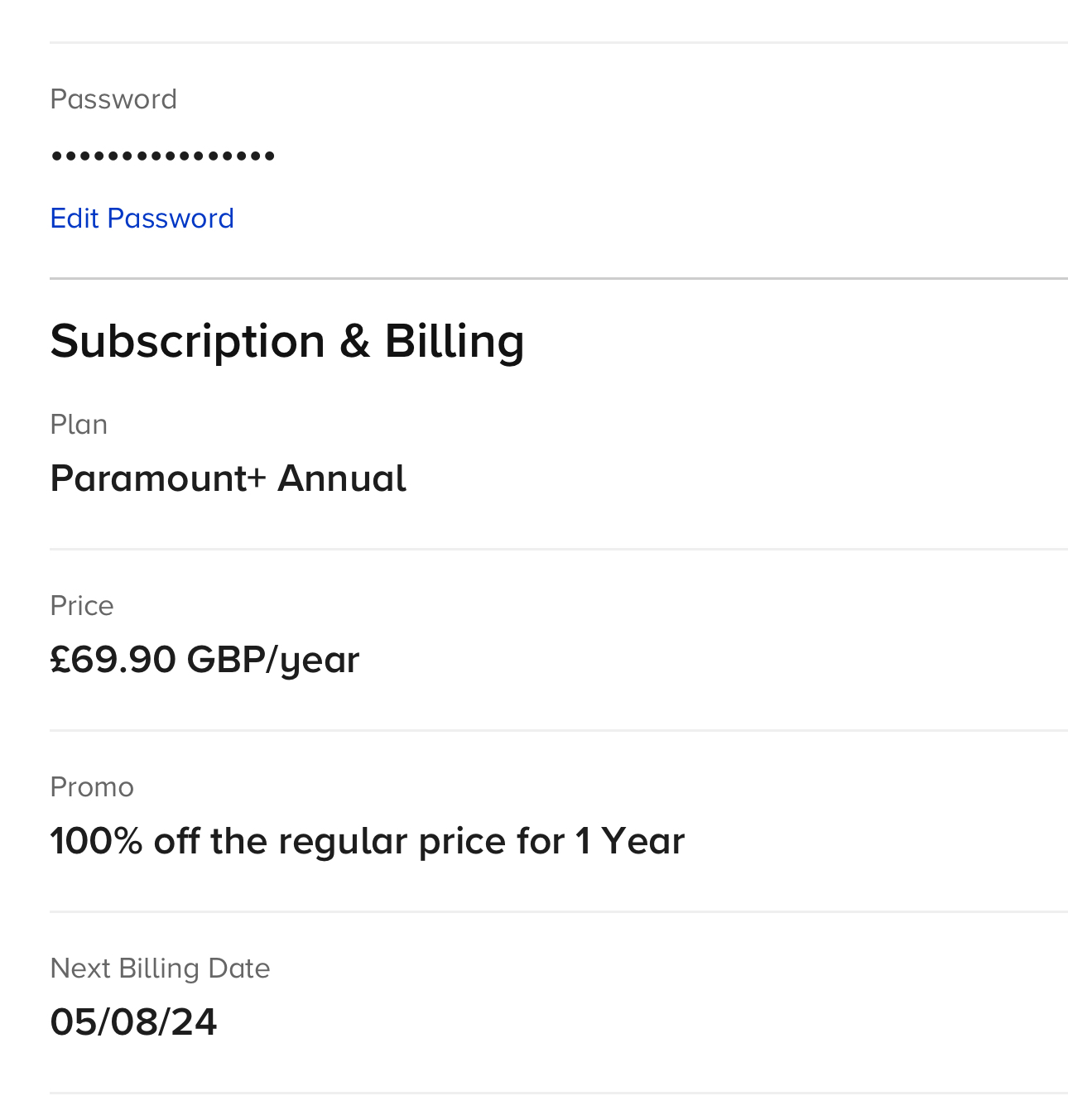Click the divider line below the promo
The width and height of the screenshot is (1068, 1120).
tap(558, 911)
